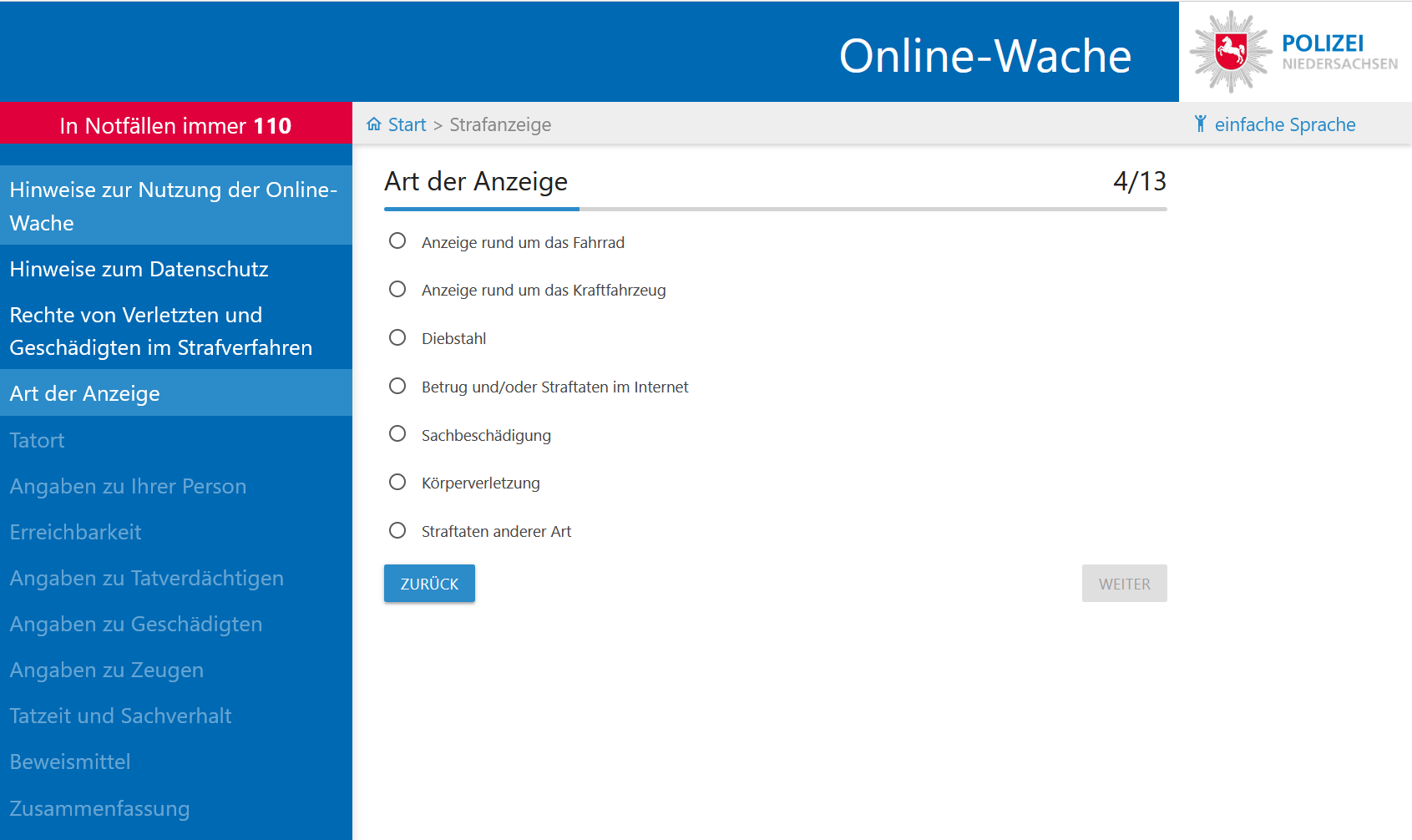Select the Körperverletzung radio button
This screenshot has width=1412, height=840.
(397, 482)
